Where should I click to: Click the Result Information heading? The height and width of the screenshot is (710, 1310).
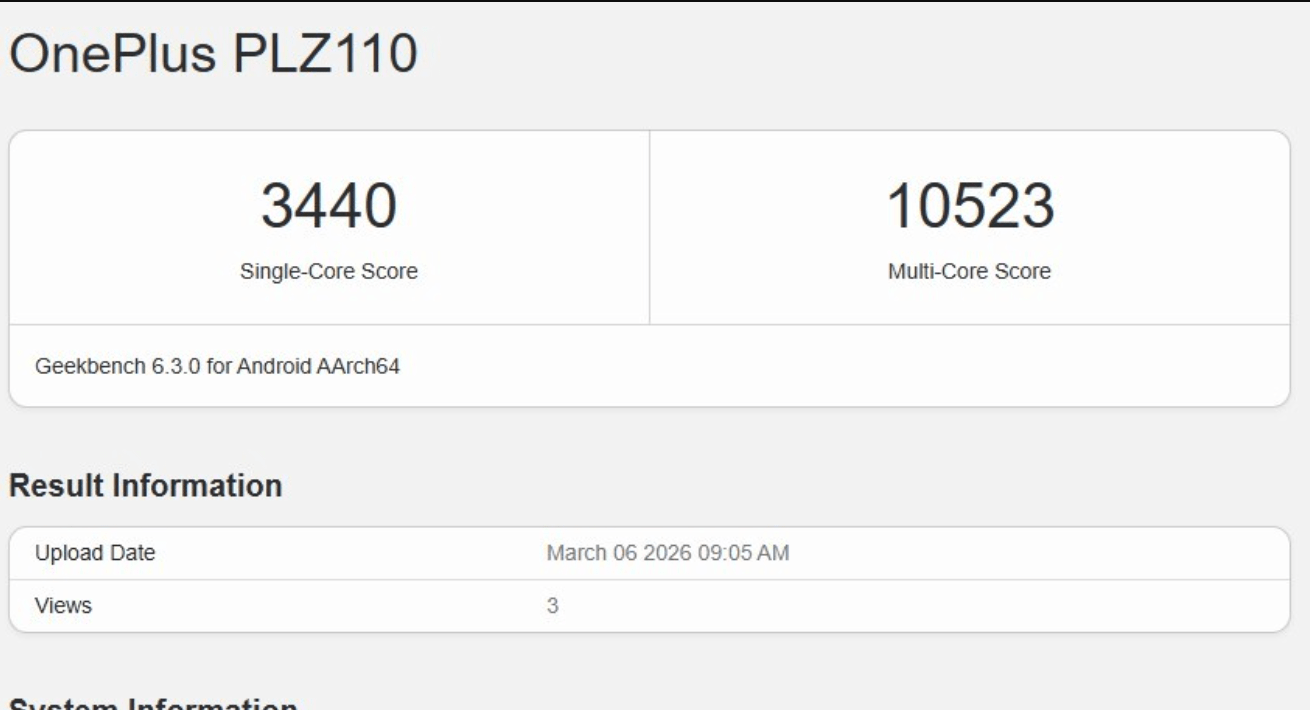[146, 486]
